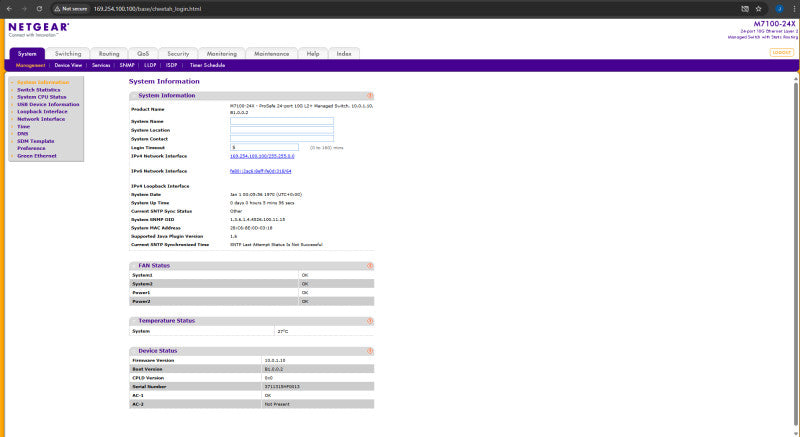Go to the Maintenance tab
The width and height of the screenshot is (800, 437).
click(x=271, y=54)
